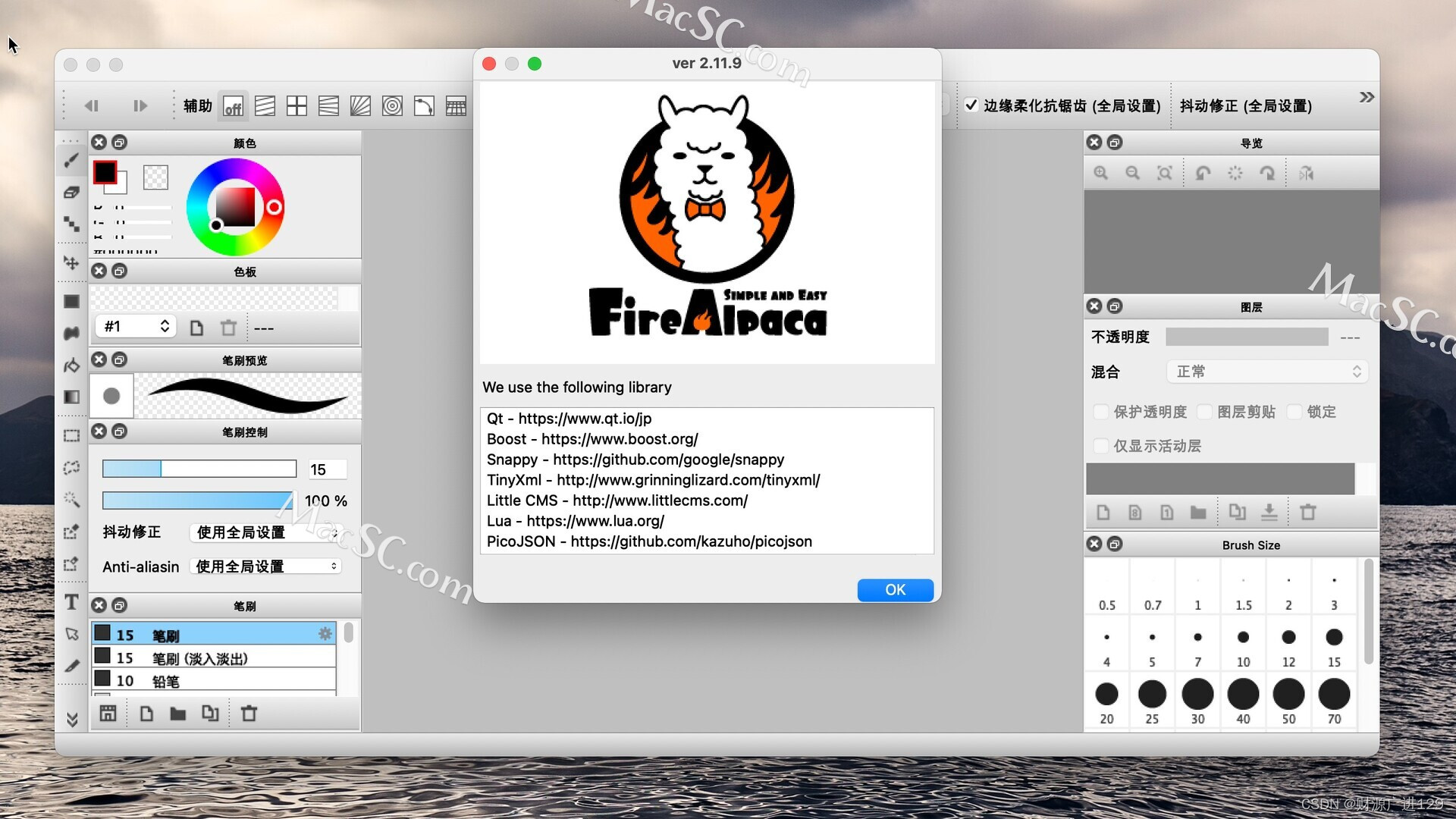
Task: Select the 15 brush row
Action: pyautogui.click(x=214, y=635)
